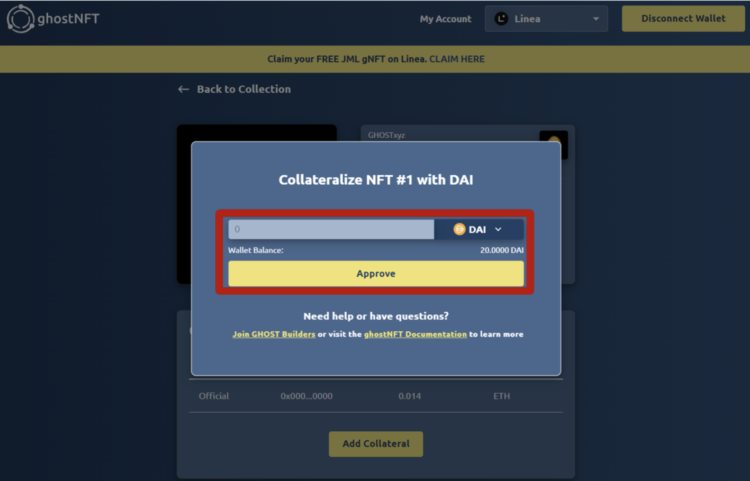Click the 20.0000 DAI wallet balance
This screenshot has height=481, width=750.
coord(501,250)
